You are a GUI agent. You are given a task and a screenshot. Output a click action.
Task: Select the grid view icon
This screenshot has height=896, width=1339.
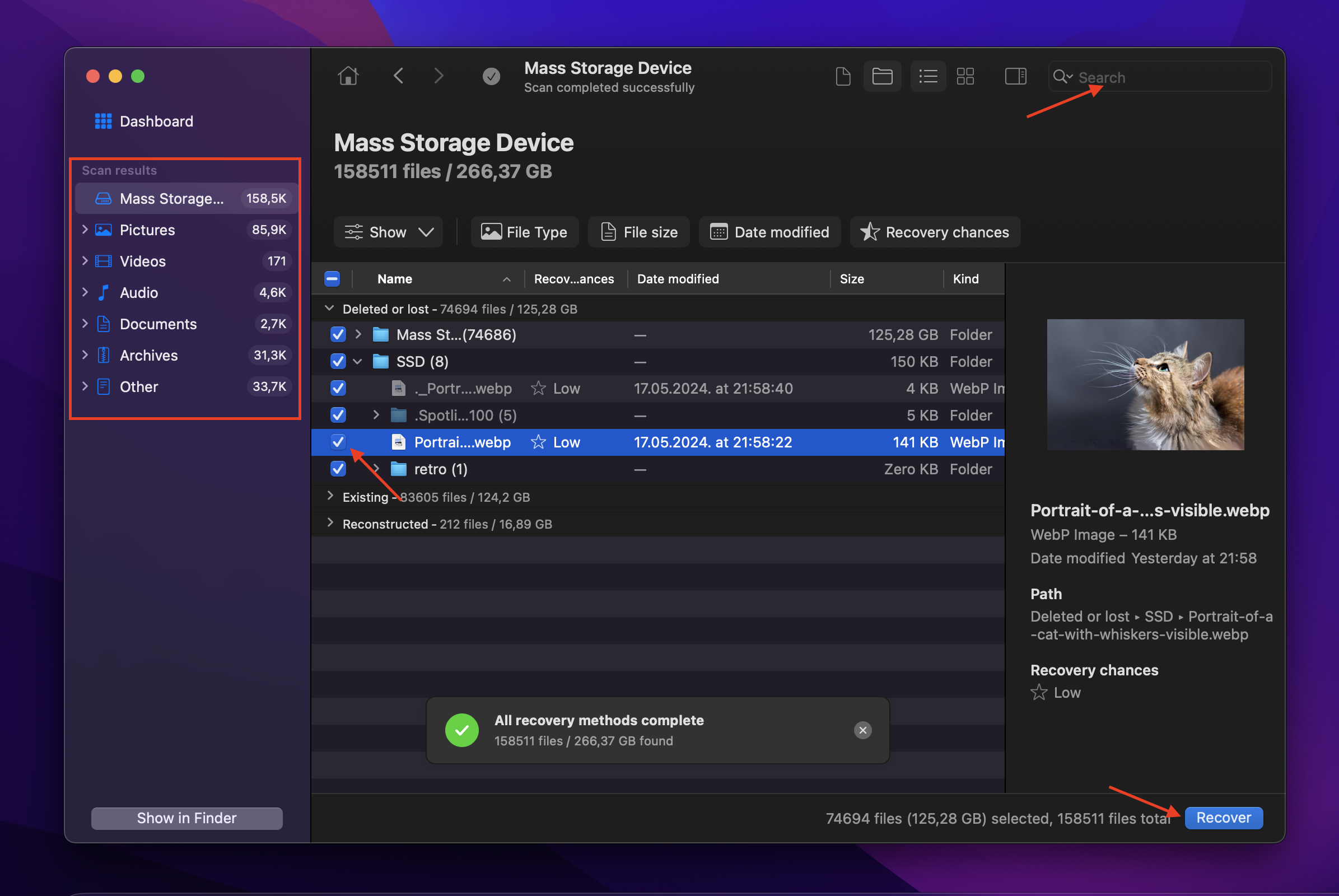tap(965, 76)
